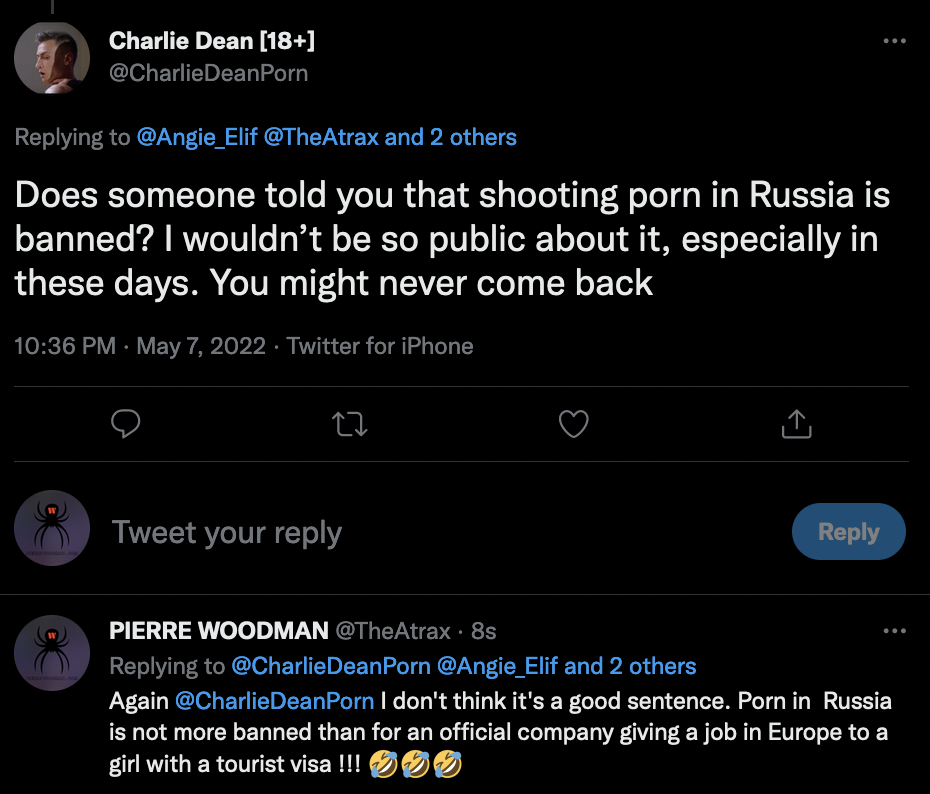Open the @TheAtrax mention in Replying to line
The width and height of the screenshot is (930, 794).
pyautogui.click(x=321, y=137)
